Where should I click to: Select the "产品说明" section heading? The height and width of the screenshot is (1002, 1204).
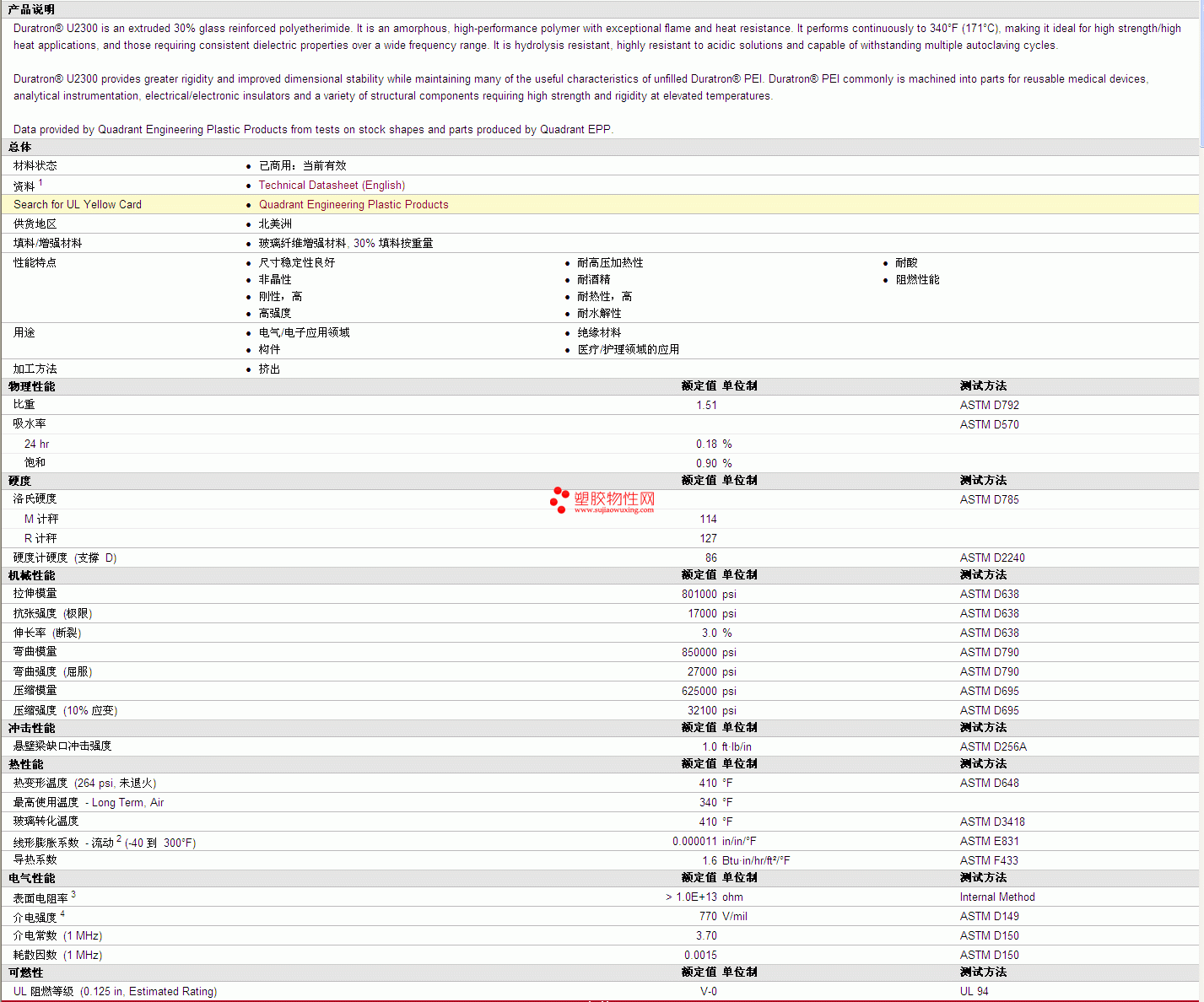pyautogui.click(x=31, y=9)
